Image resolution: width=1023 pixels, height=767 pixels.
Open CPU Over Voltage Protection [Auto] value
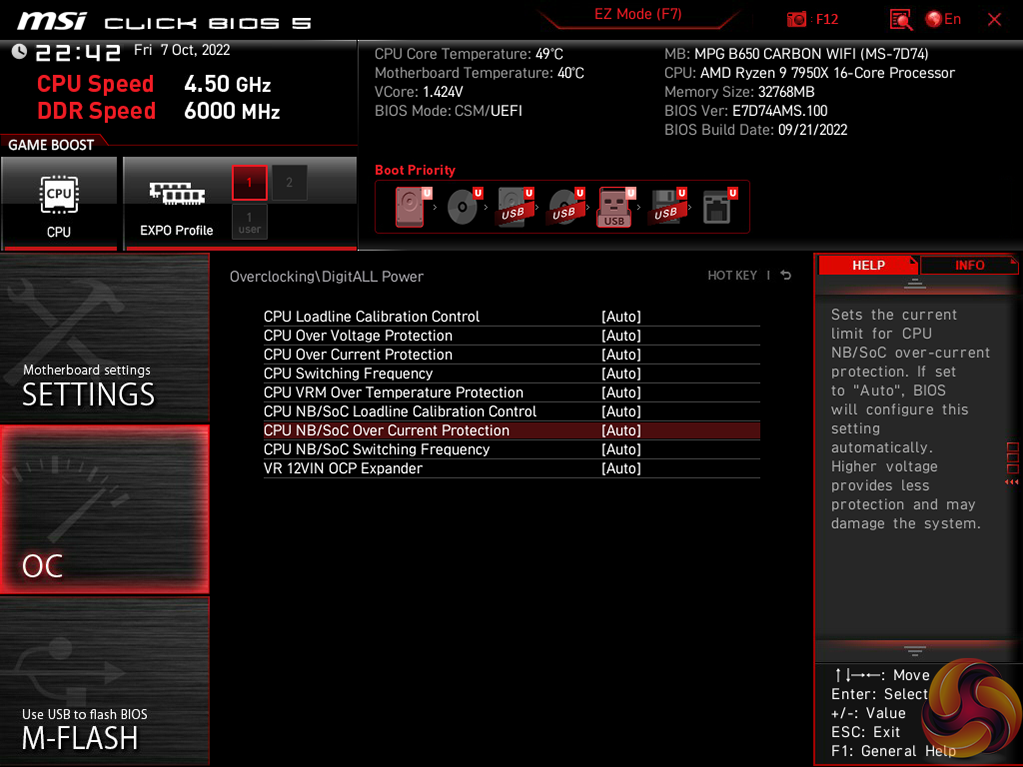coord(621,335)
